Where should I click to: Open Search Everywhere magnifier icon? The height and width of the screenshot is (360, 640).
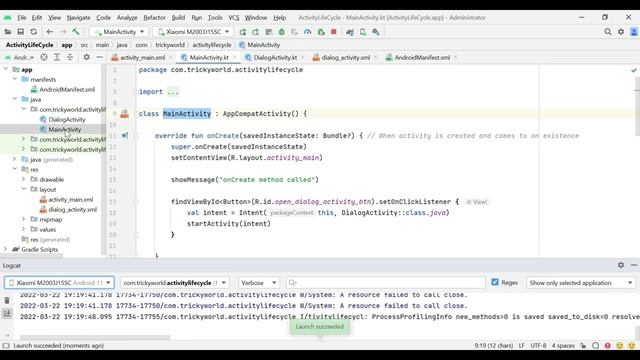click(x=608, y=32)
